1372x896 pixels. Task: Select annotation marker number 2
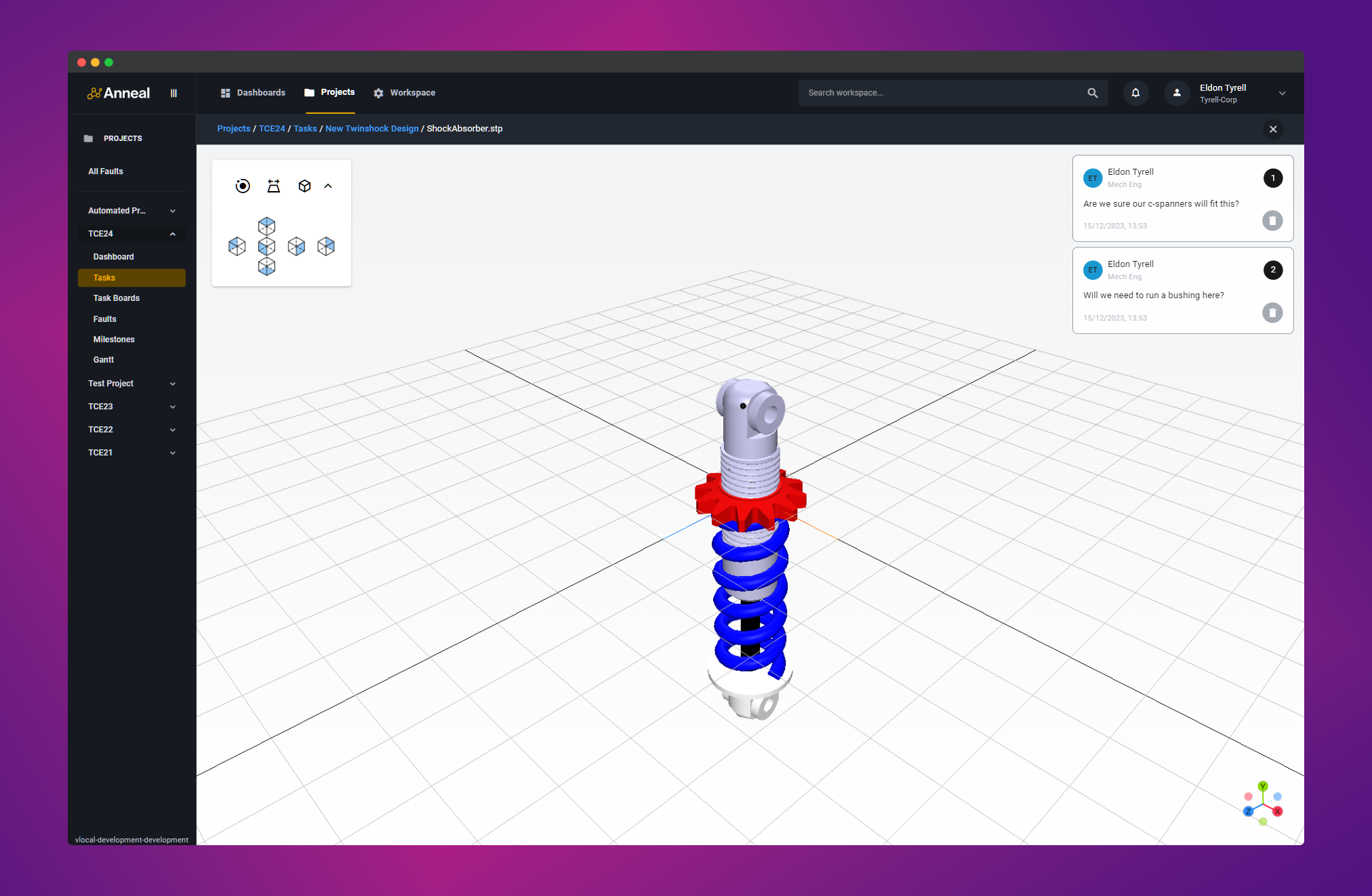click(x=1273, y=270)
